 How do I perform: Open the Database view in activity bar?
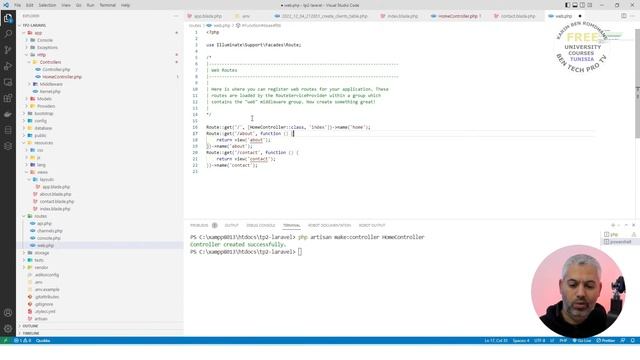[x=8, y=130]
